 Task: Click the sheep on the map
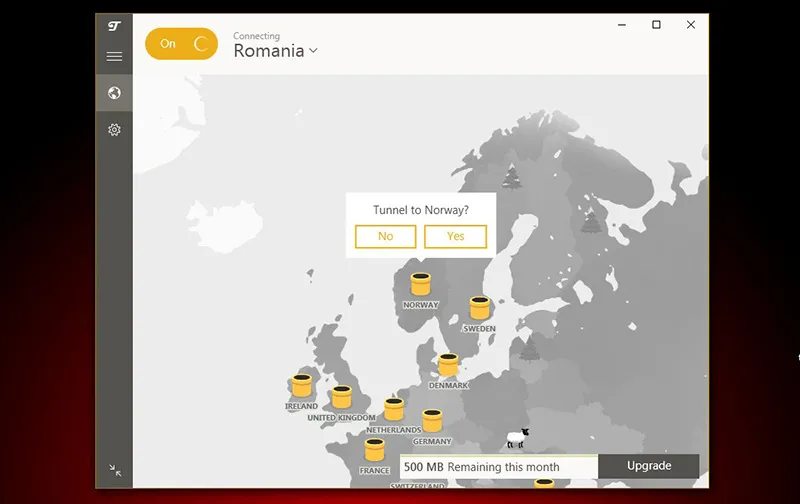(x=517, y=438)
